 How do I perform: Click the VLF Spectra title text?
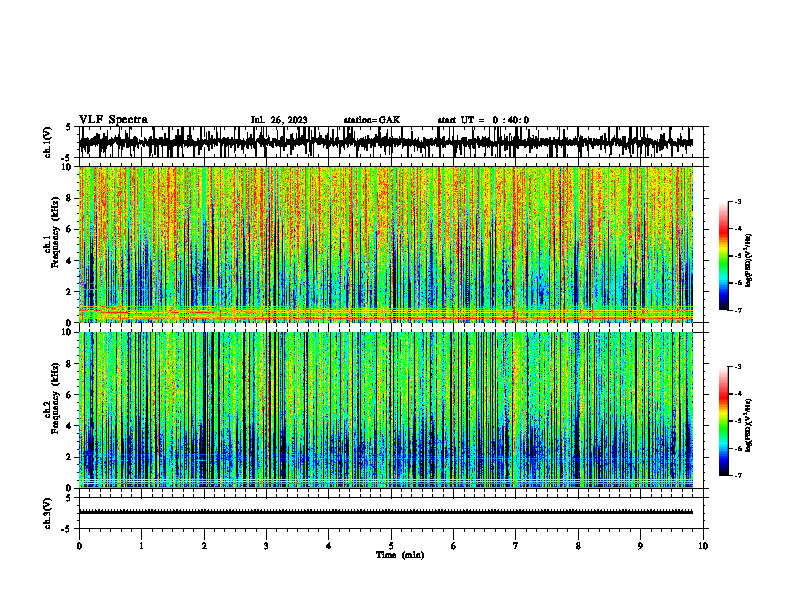(113, 120)
